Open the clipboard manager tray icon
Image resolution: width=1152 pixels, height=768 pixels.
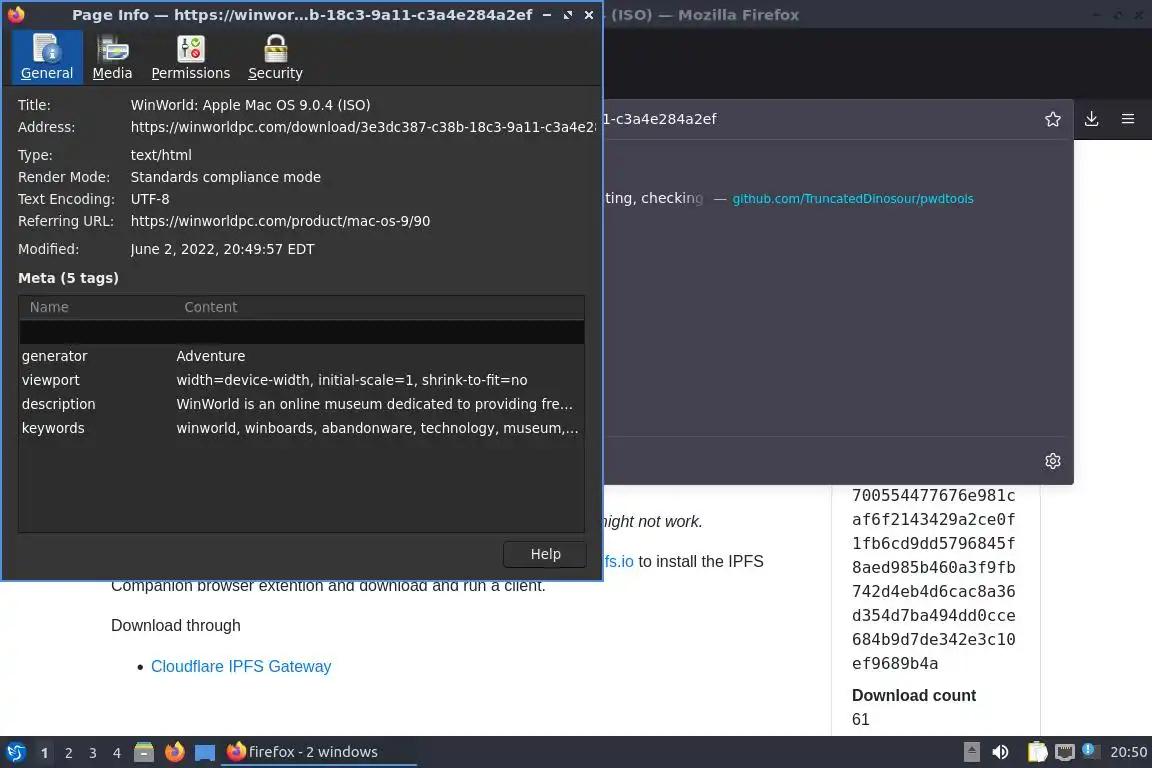[x=1037, y=752]
